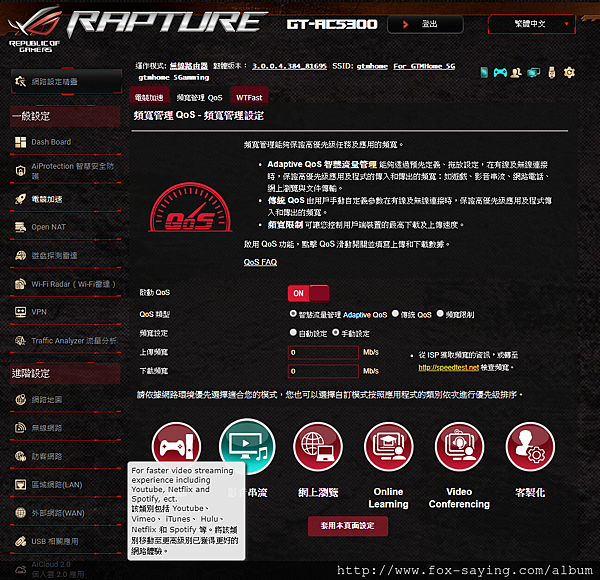Open the Wireless settings sidebar icon
This screenshot has height=580, width=600.
pyautogui.click(x=20, y=428)
